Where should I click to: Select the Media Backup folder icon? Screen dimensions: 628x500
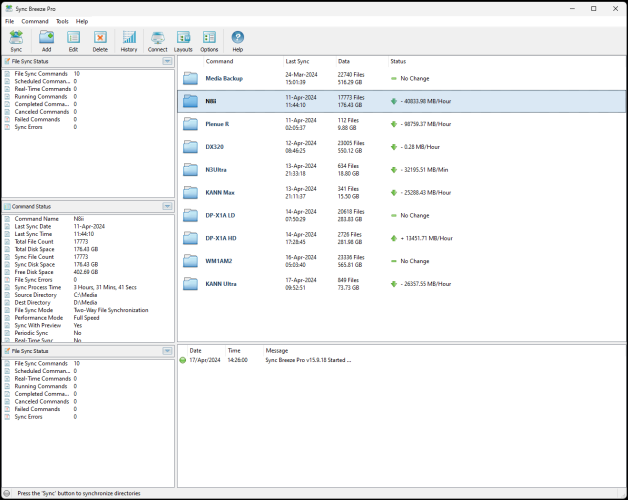tap(190, 78)
